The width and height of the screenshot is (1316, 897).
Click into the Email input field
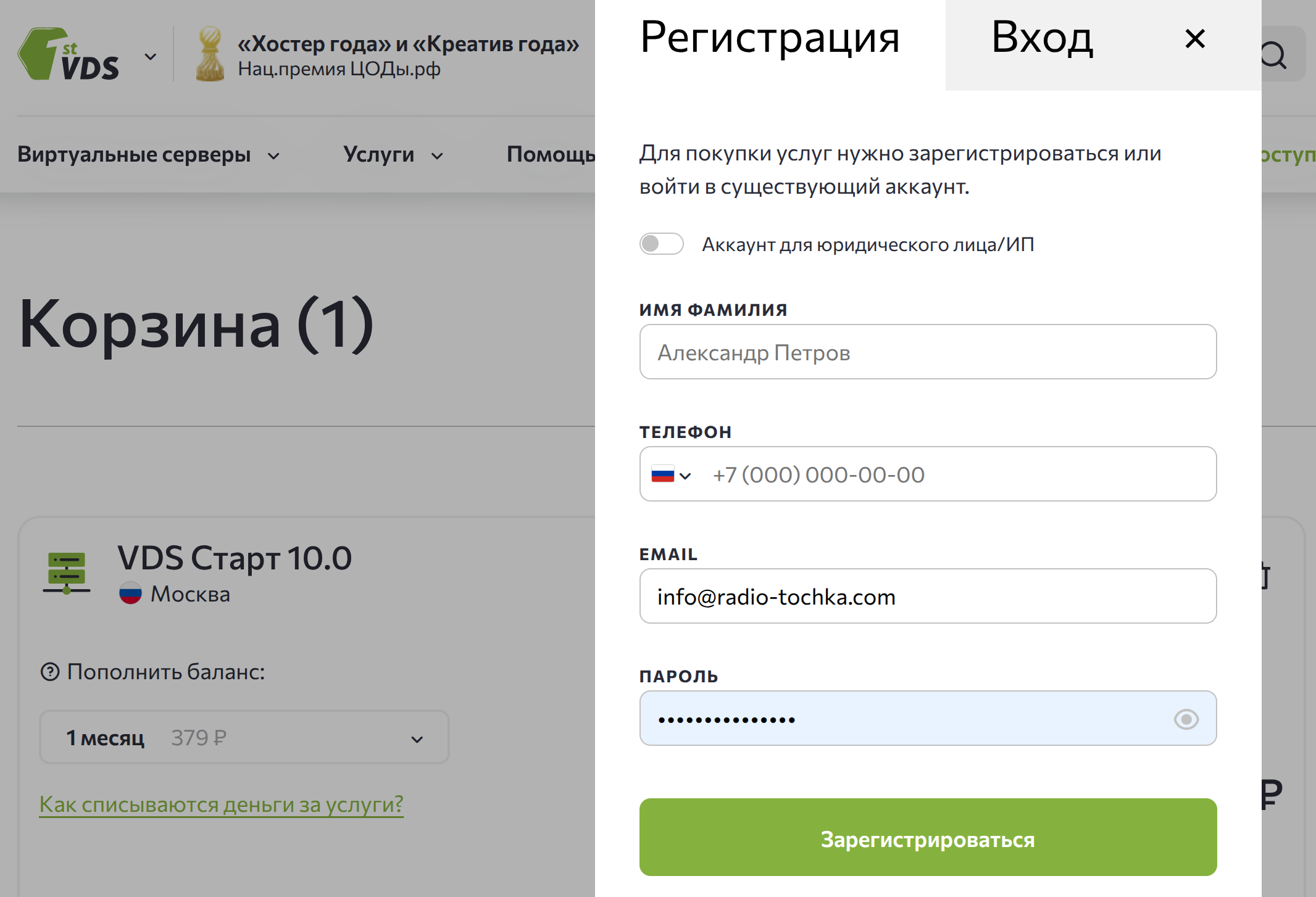(x=928, y=597)
